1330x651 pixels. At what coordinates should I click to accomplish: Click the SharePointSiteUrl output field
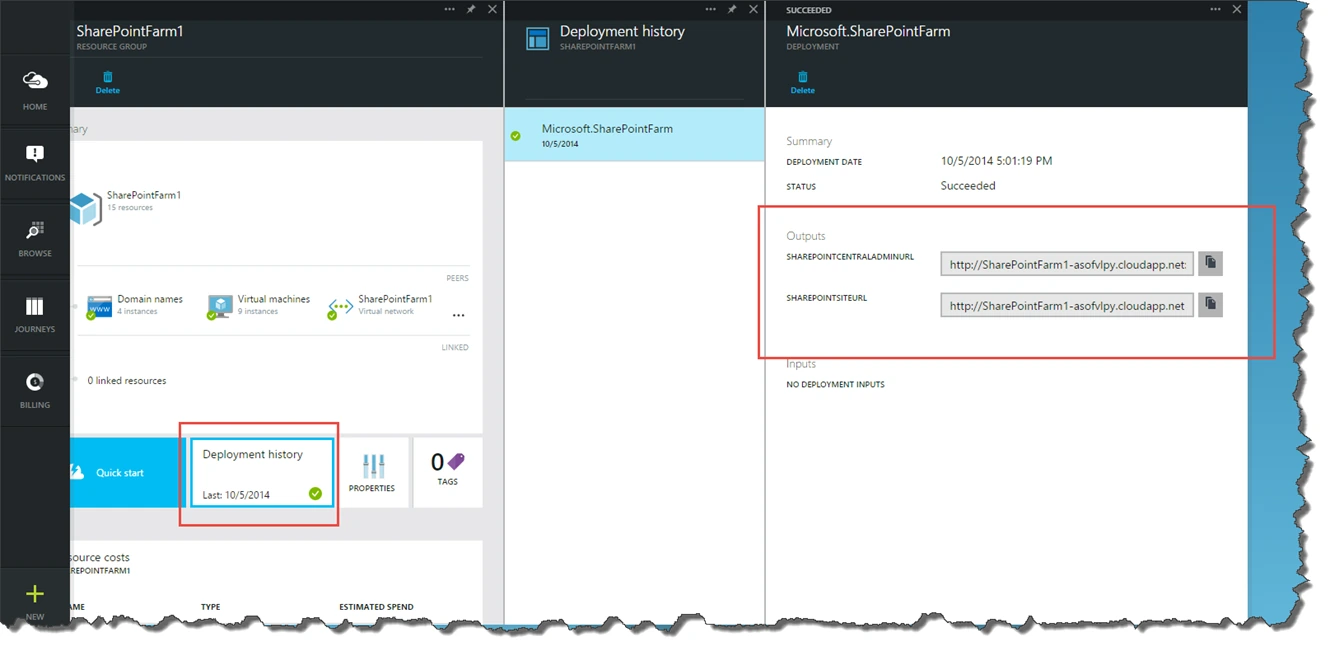click(x=1067, y=305)
